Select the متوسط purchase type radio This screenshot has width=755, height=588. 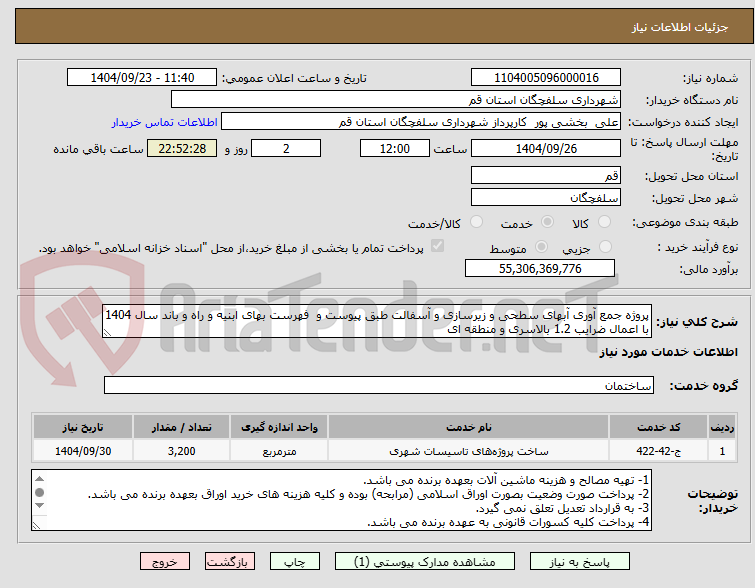click(x=541, y=247)
